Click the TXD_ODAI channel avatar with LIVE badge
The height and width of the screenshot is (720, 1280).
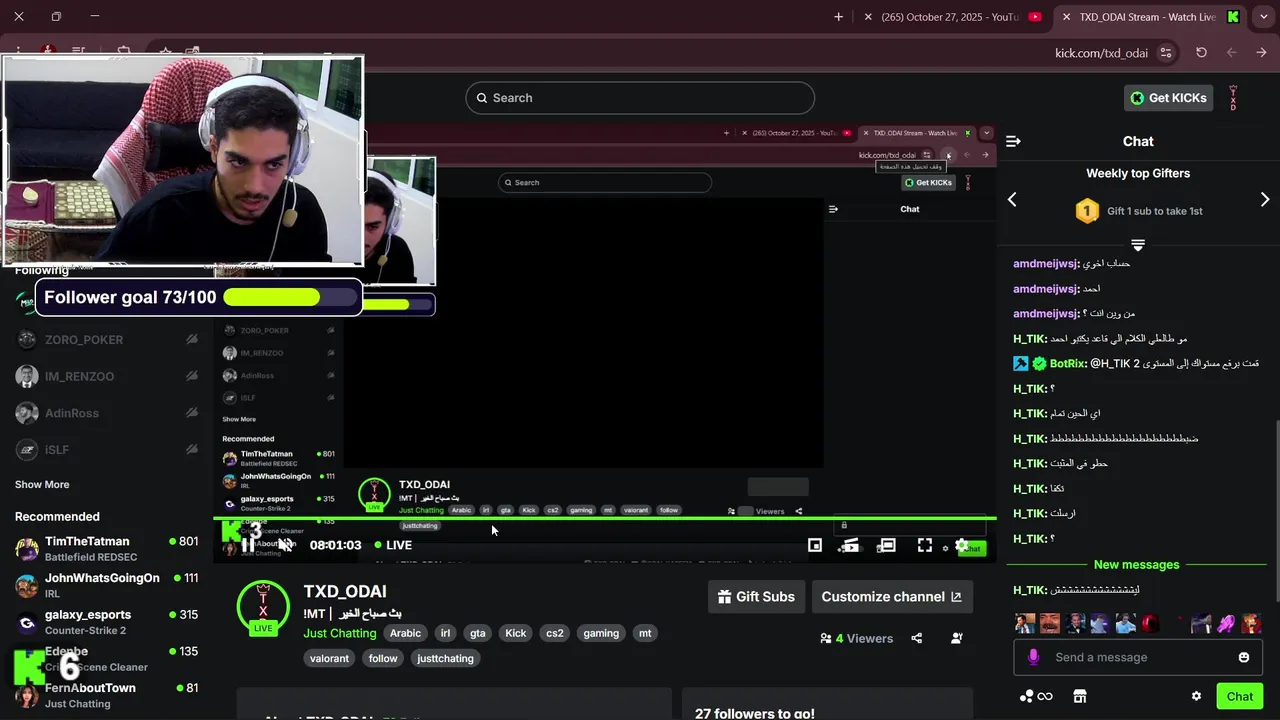pos(263,607)
